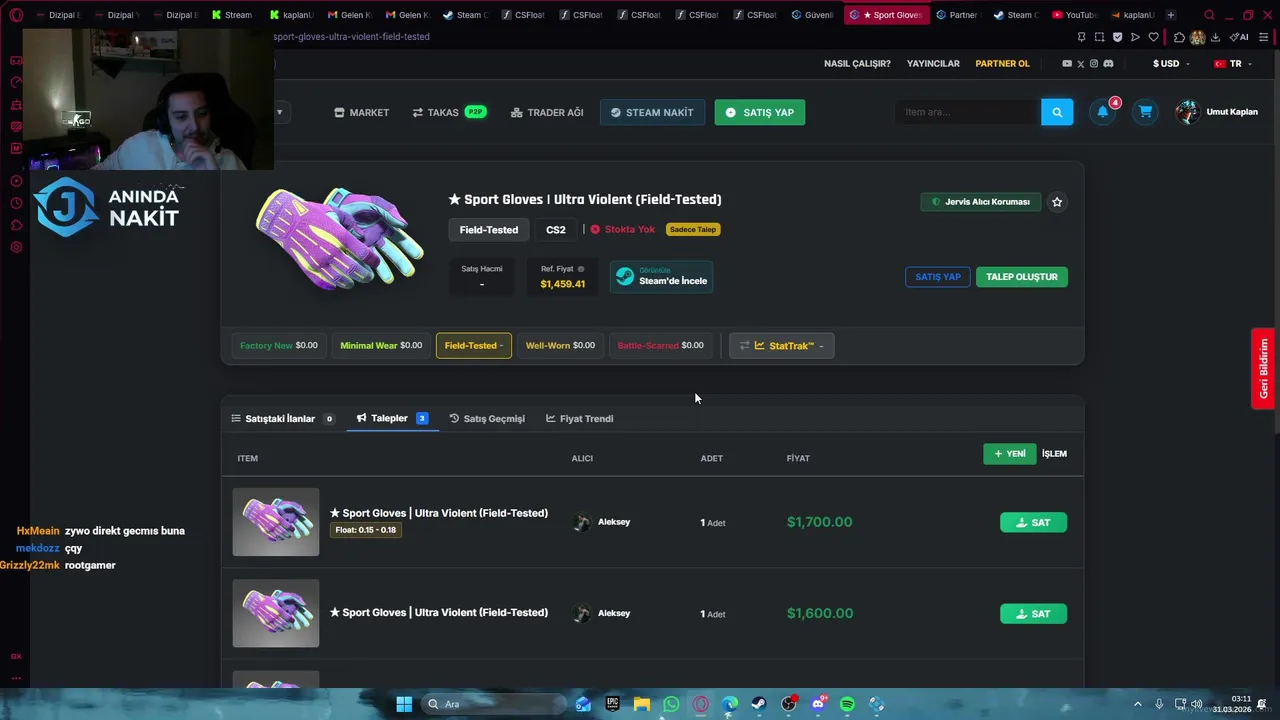Screen dimensions: 1280x720
Task: Open Spotify from the Windows taskbar
Action: pos(847,704)
